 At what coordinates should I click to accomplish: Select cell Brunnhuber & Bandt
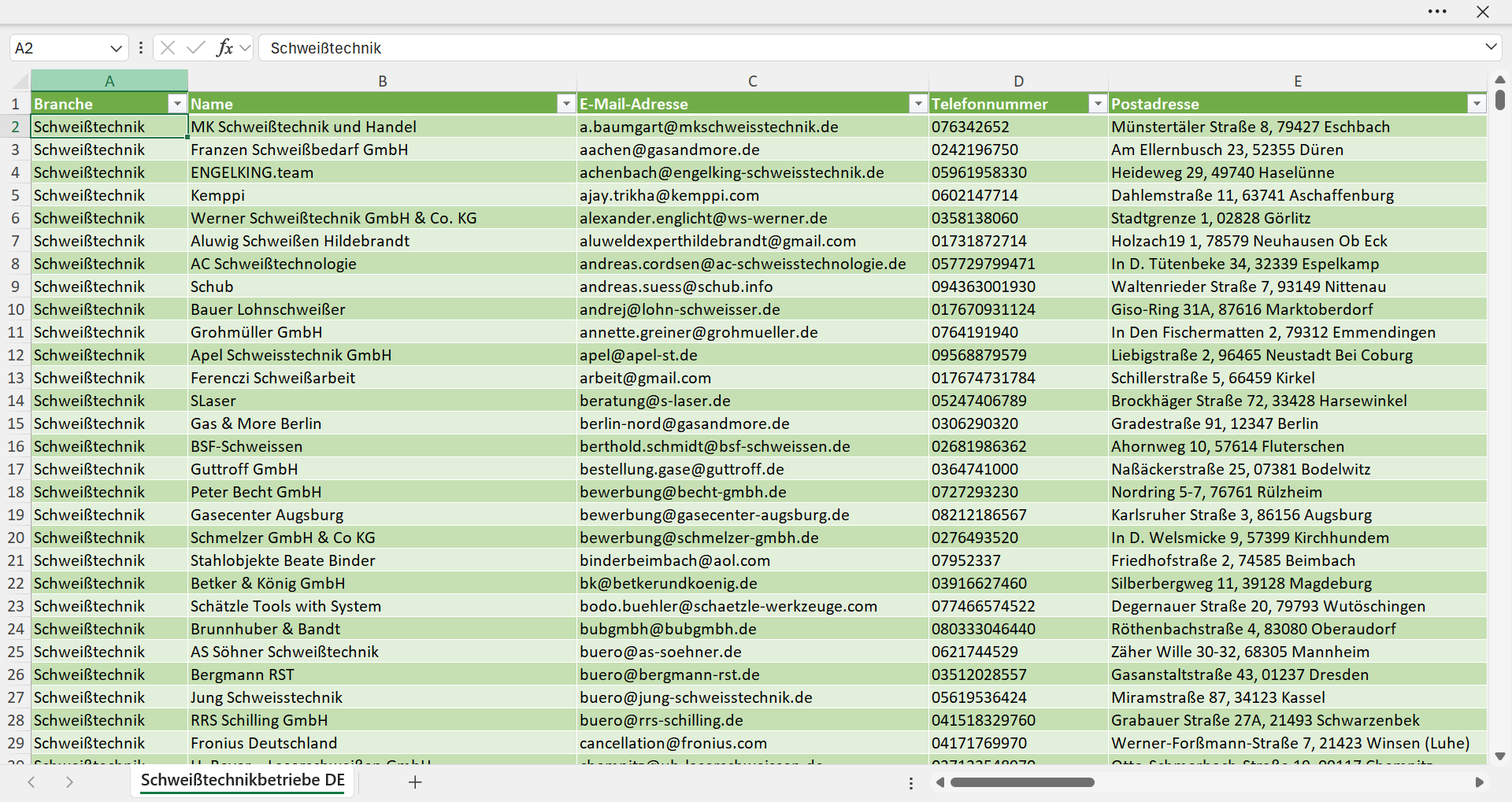click(383, 629)
